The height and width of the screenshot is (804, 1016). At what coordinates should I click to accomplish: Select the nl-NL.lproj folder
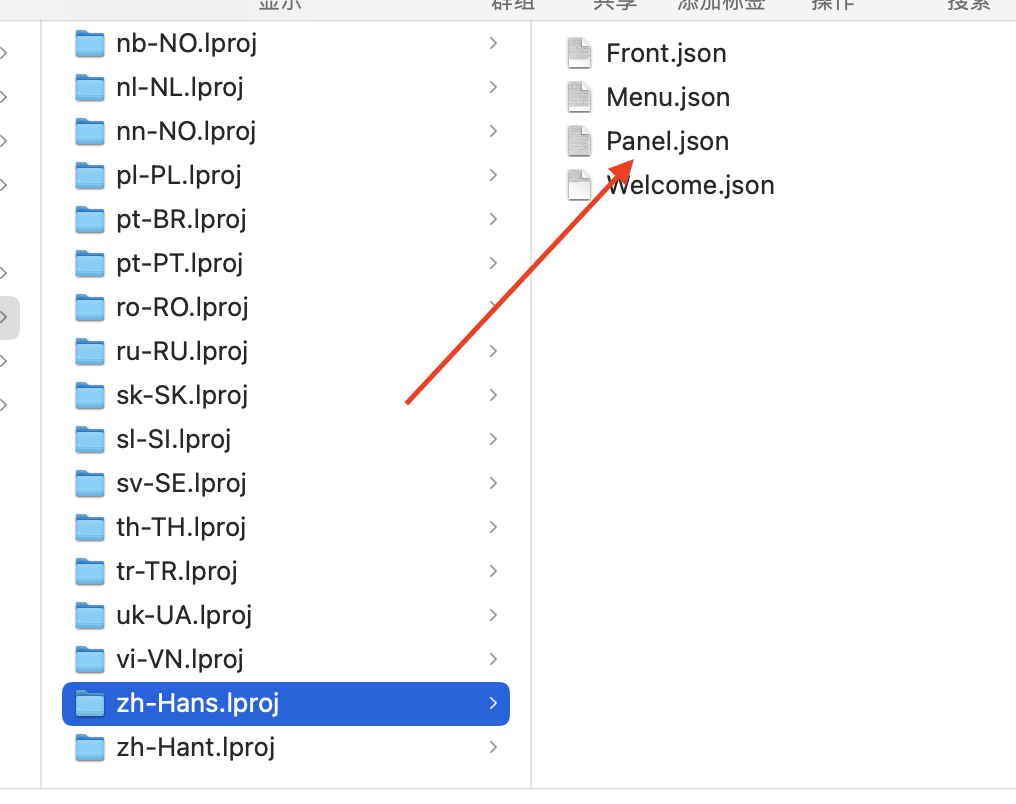[x=286, y=87]
